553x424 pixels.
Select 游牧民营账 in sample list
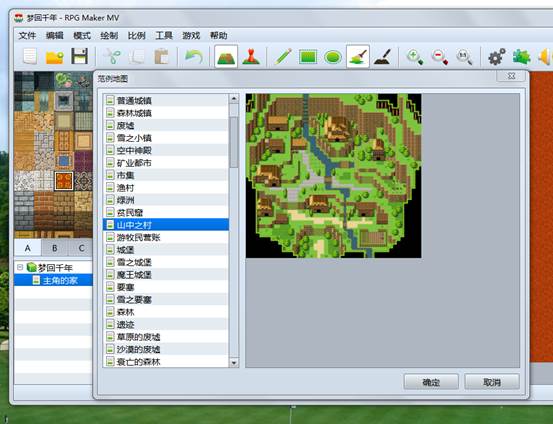tap(166, 237)
